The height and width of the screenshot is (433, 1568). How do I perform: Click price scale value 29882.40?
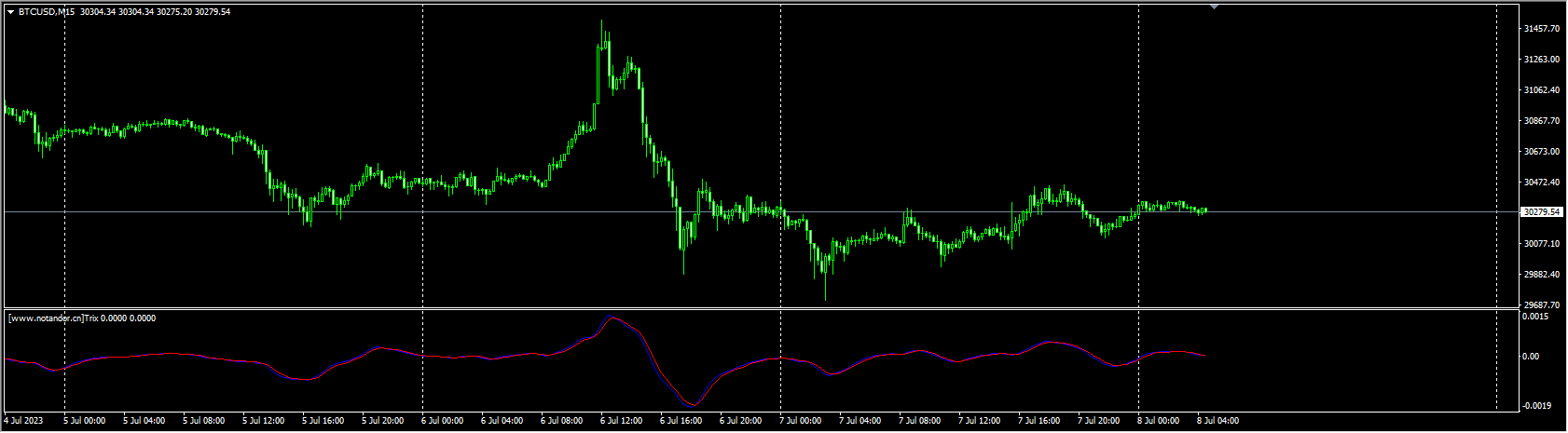coord(1541,275)
